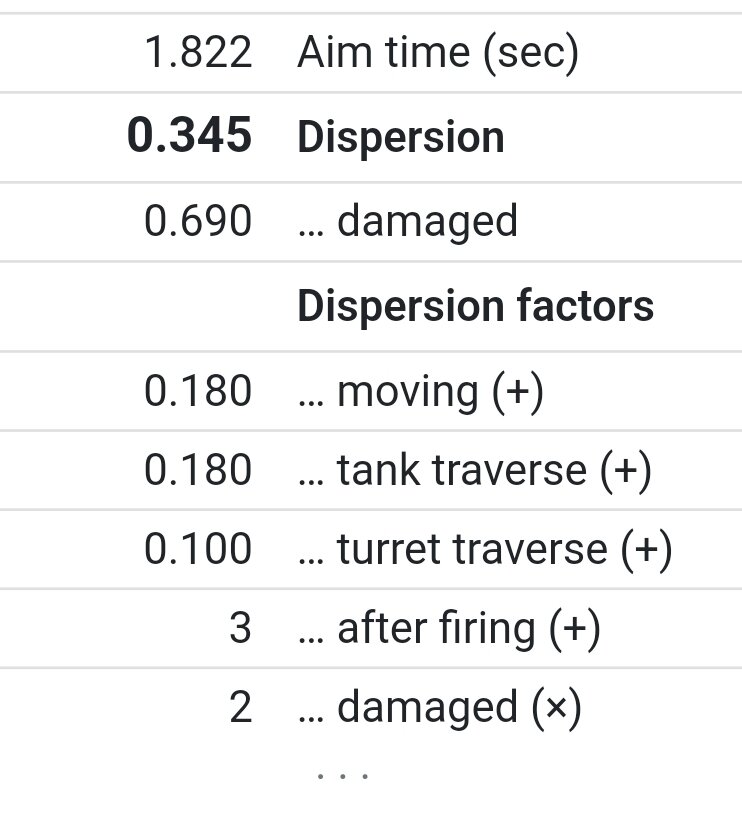Click the 0.690 damaged dispersion value

pos(198,221)
